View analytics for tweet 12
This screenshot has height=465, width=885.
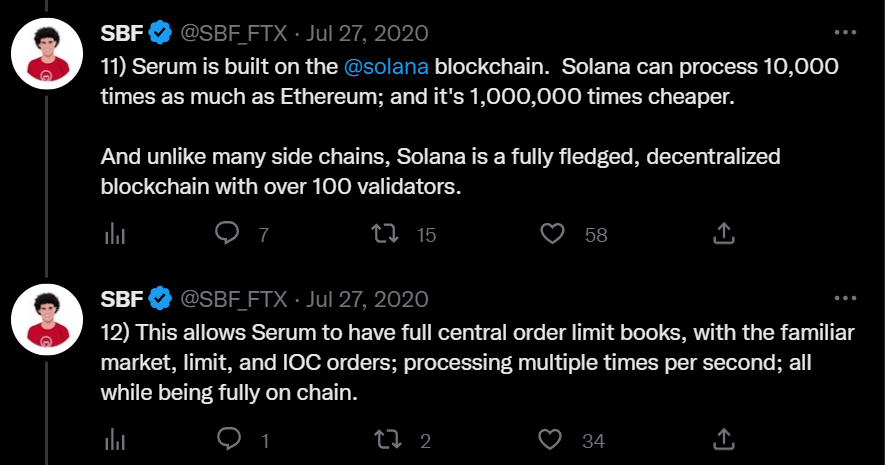[115, 440]
